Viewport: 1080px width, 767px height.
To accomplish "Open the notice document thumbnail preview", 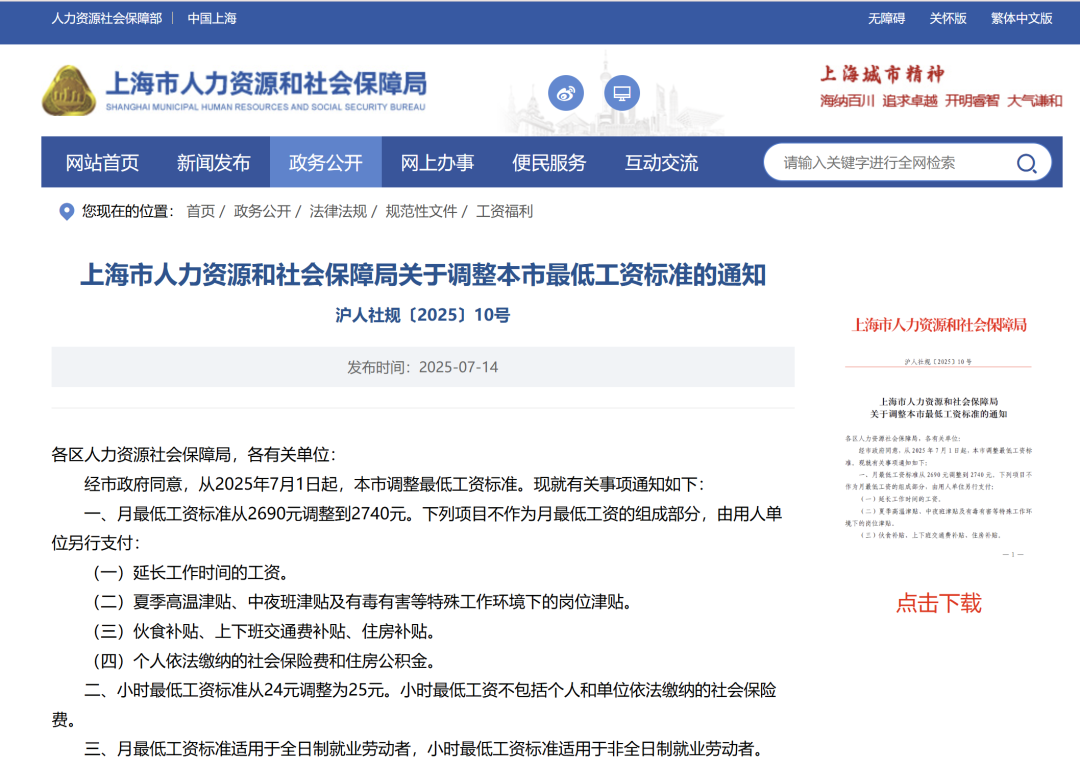I will point(938,440).
